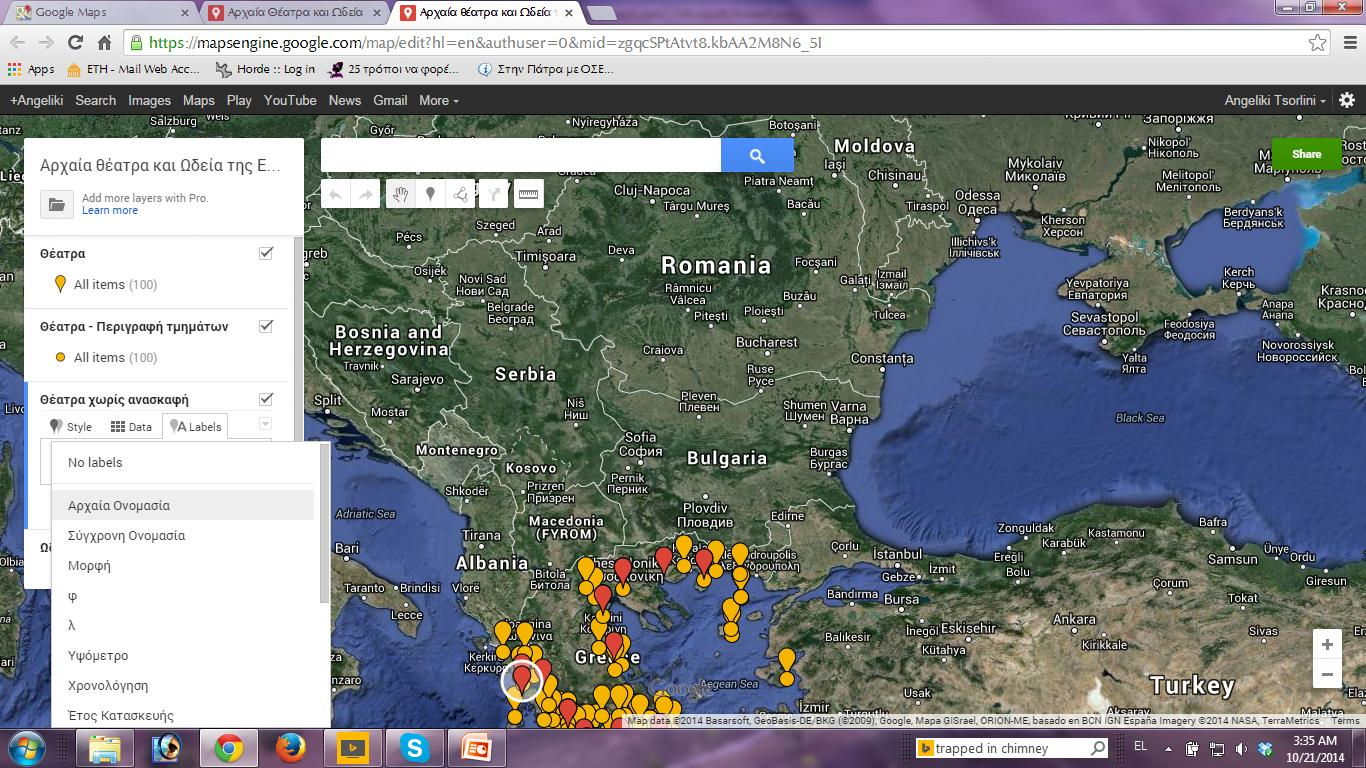The width and height of the screenshot is (1366, 768).
Task: Click the blue search magnifier button
Action: (757, 155)
